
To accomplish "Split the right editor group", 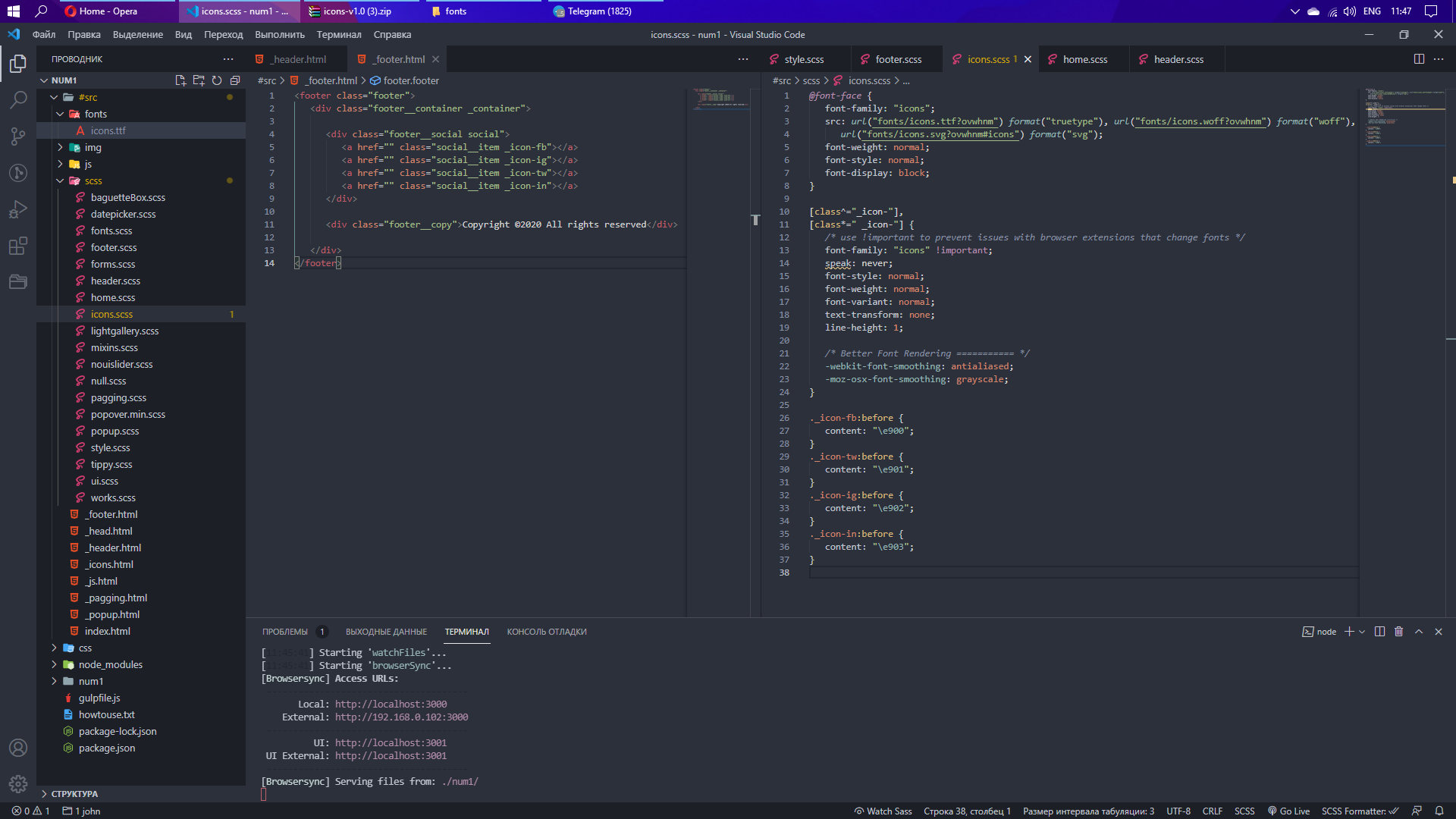I will tap(1419, 59).
